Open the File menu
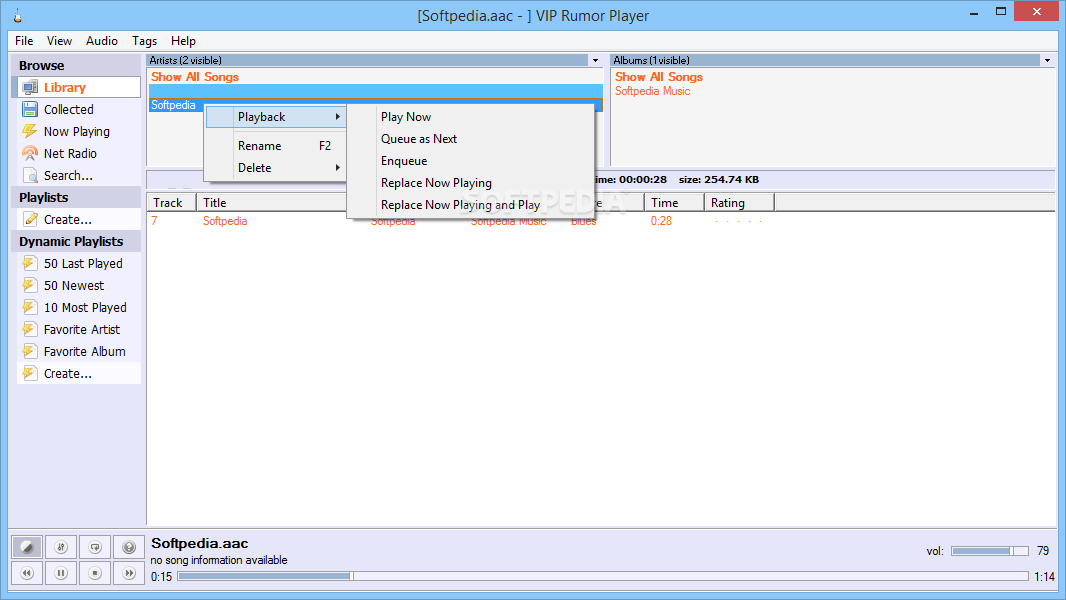Image resolution: width=1066 pixels, height=600 pixels. 24,41
